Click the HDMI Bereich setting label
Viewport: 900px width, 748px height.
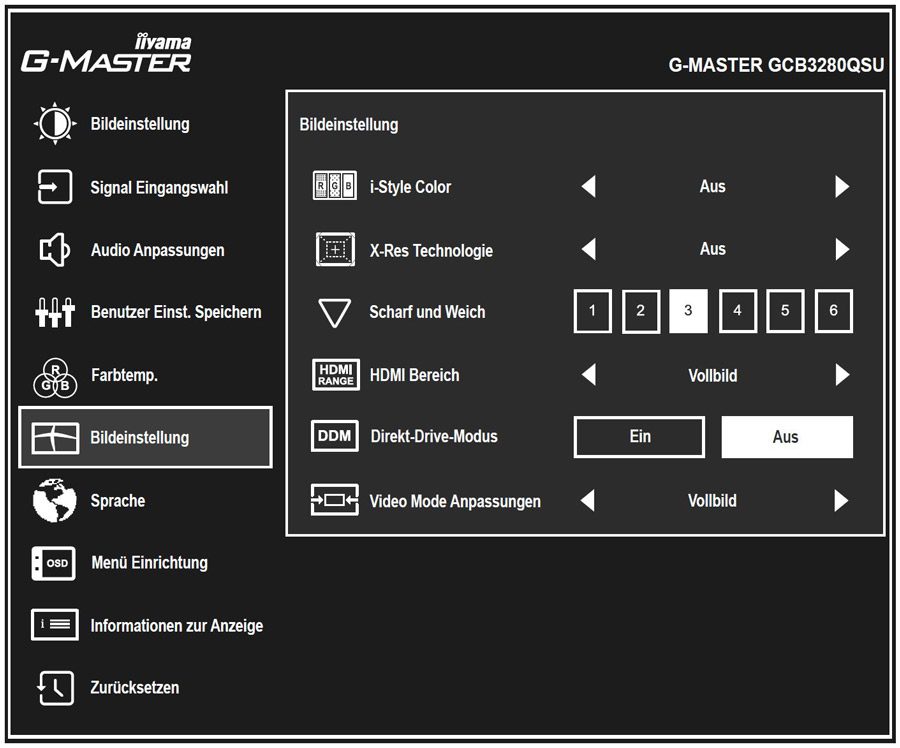(414, 375)
